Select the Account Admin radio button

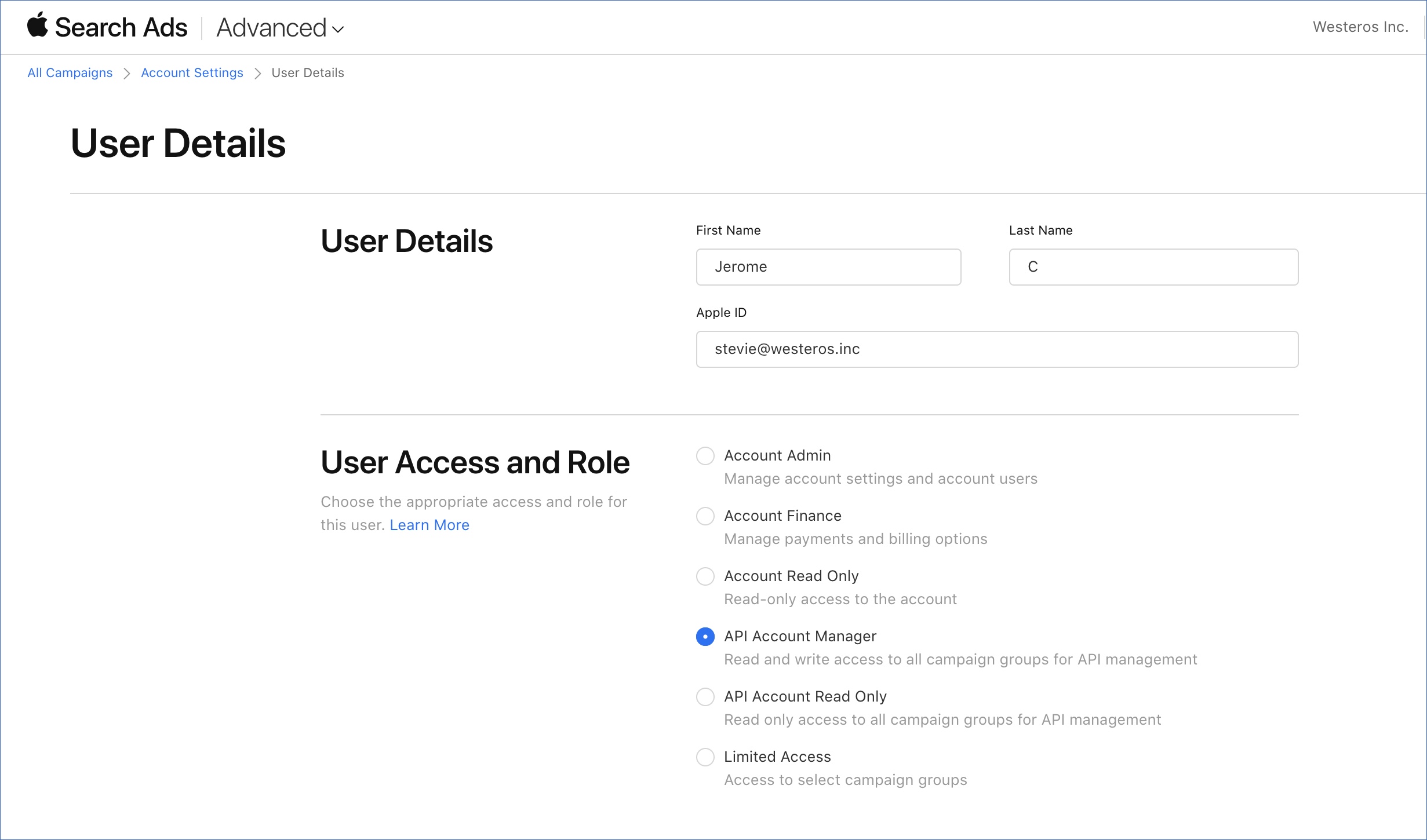(x=705, y=456)
